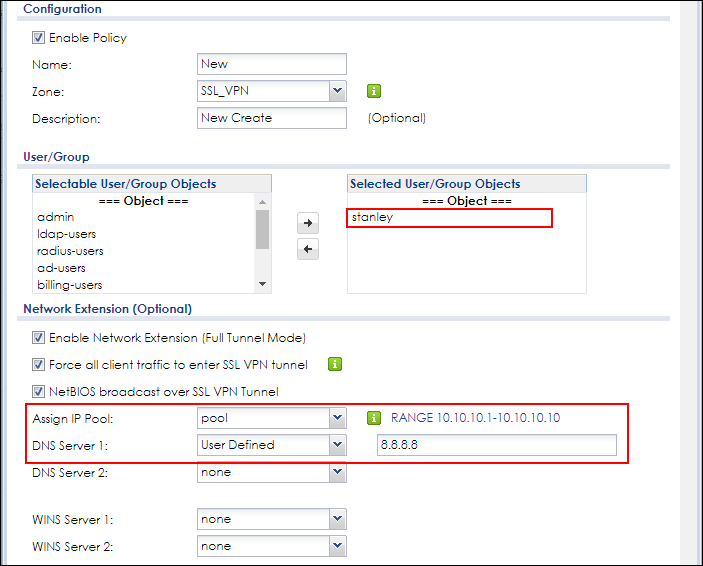
Task: Click the selectable list scroll up arrow
Action: (263, 202)
